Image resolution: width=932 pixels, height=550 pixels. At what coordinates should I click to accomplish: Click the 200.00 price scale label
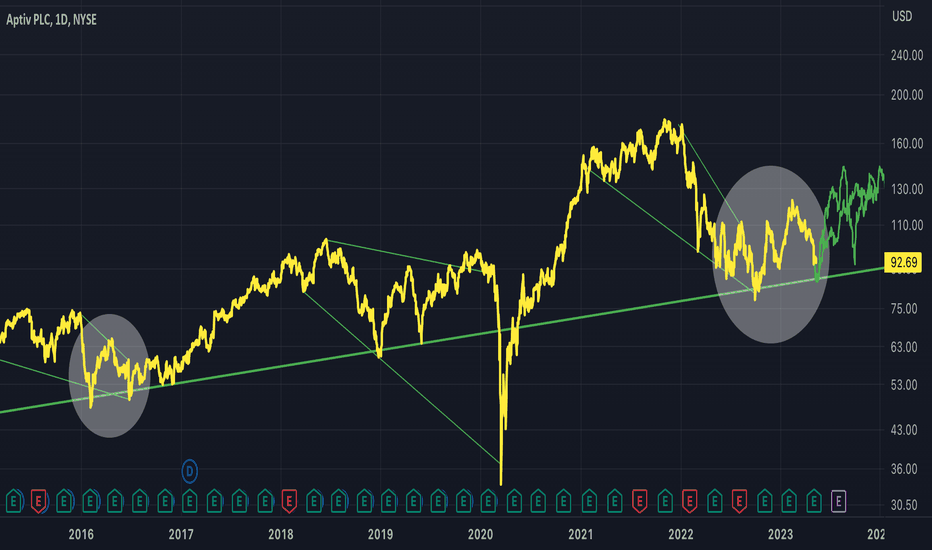point(906,95)
